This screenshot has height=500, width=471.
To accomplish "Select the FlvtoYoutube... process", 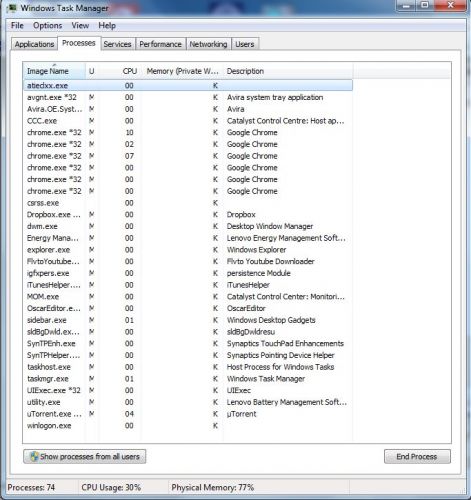I will [x=188, y=261].
